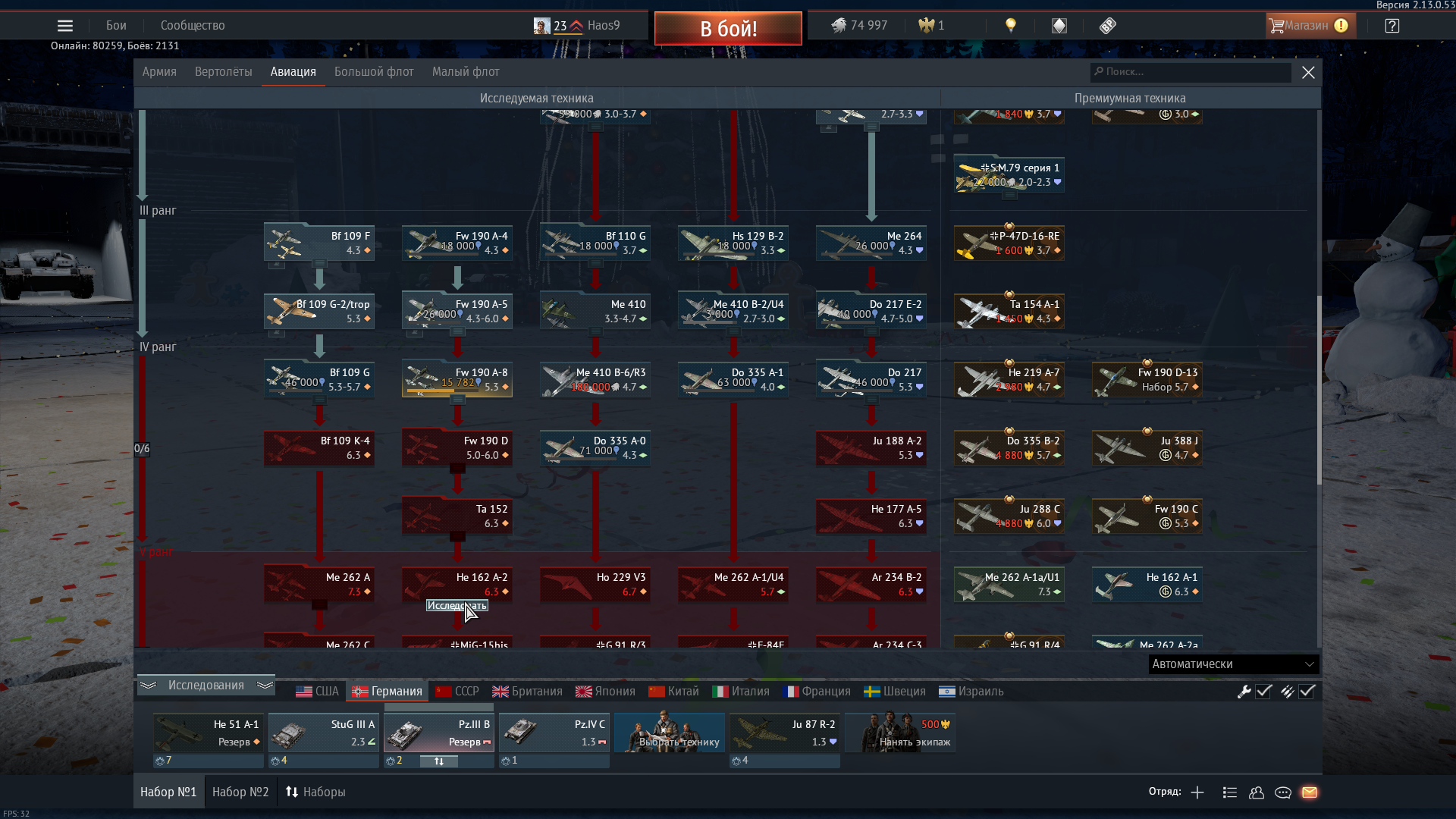This screenshot has height=819, width=1456.
Task: Click the auto-ammo bullets icon
Action: click(1287, 692)
